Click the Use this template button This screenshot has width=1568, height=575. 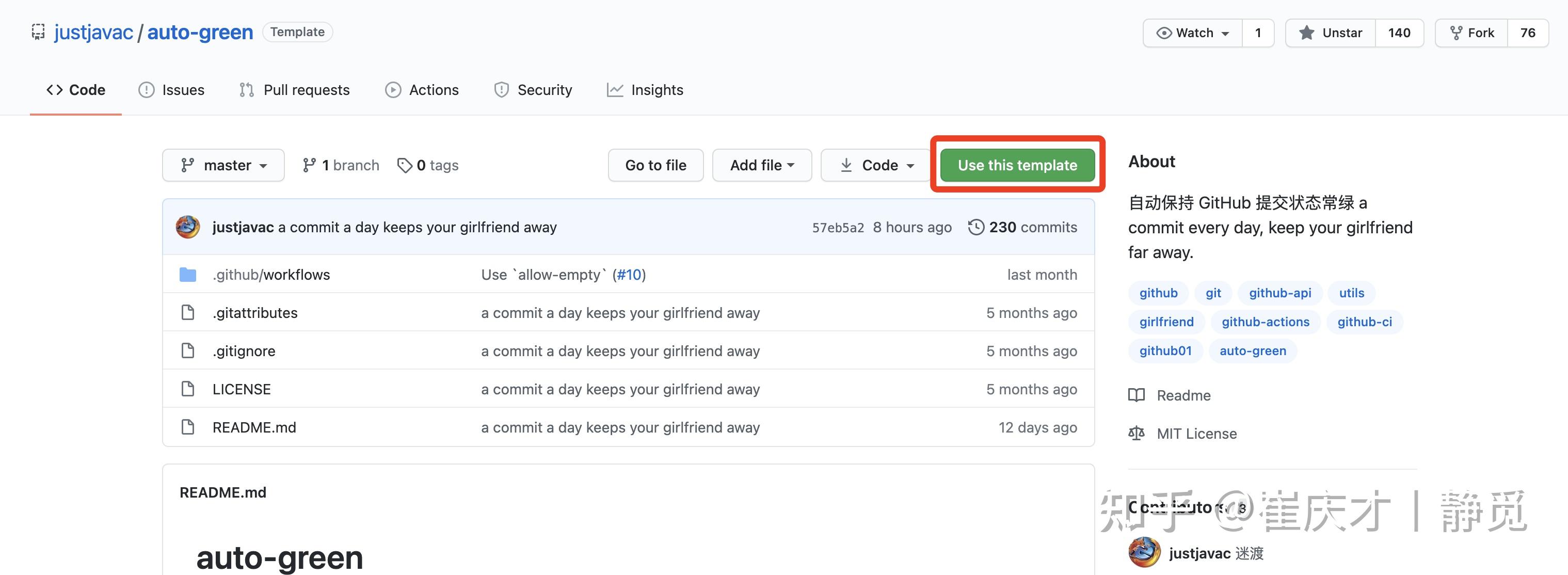tap(1018, 165)
